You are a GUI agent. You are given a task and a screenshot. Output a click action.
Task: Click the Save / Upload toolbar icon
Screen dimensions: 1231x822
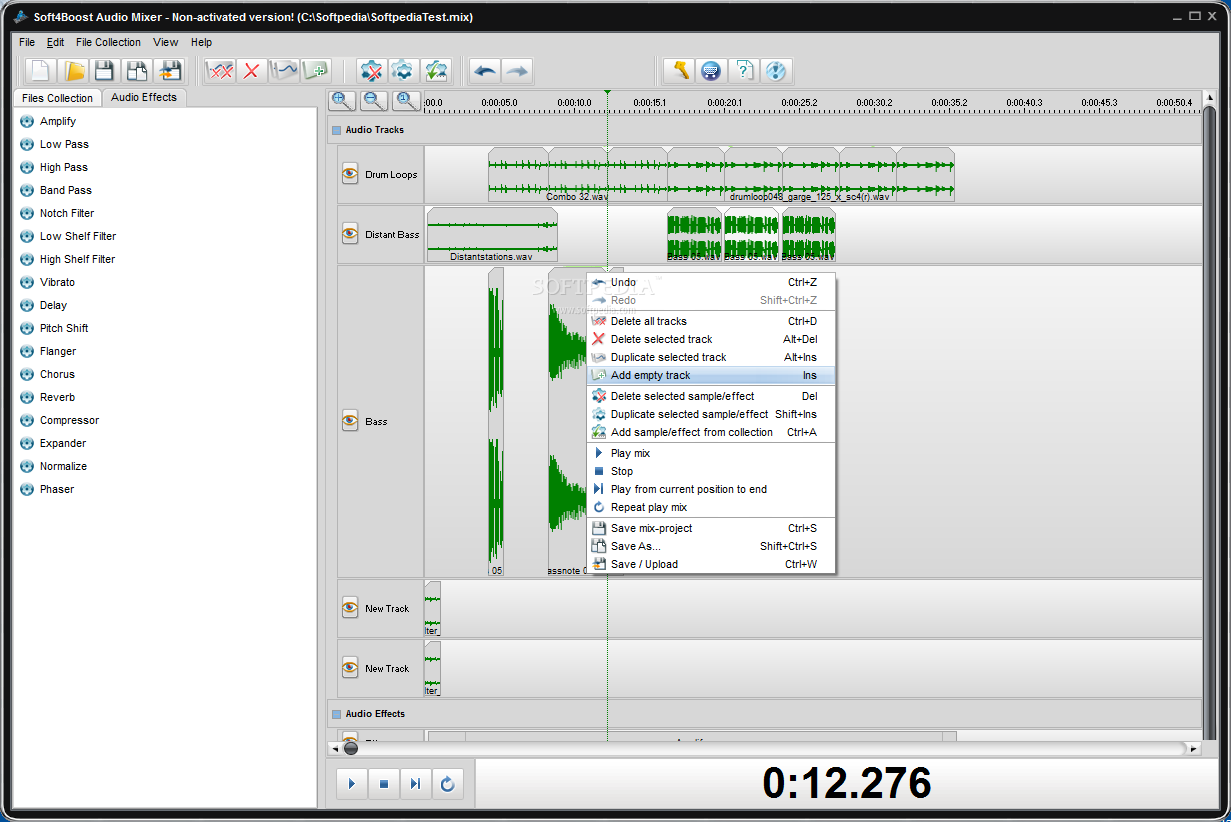(x=169, y=71)
